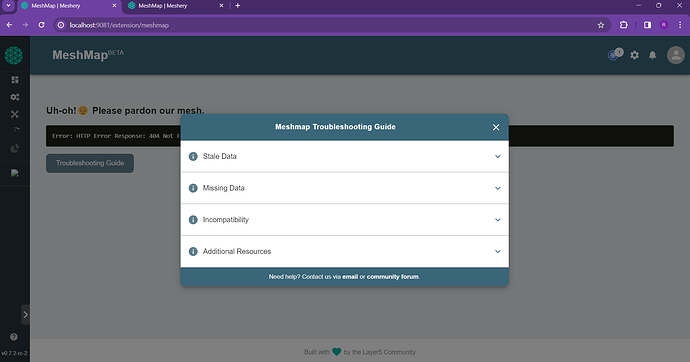This screenshot has height=362, width=690.
Task: Click the HTTP 404 error message text
Action: click(116, 136)
